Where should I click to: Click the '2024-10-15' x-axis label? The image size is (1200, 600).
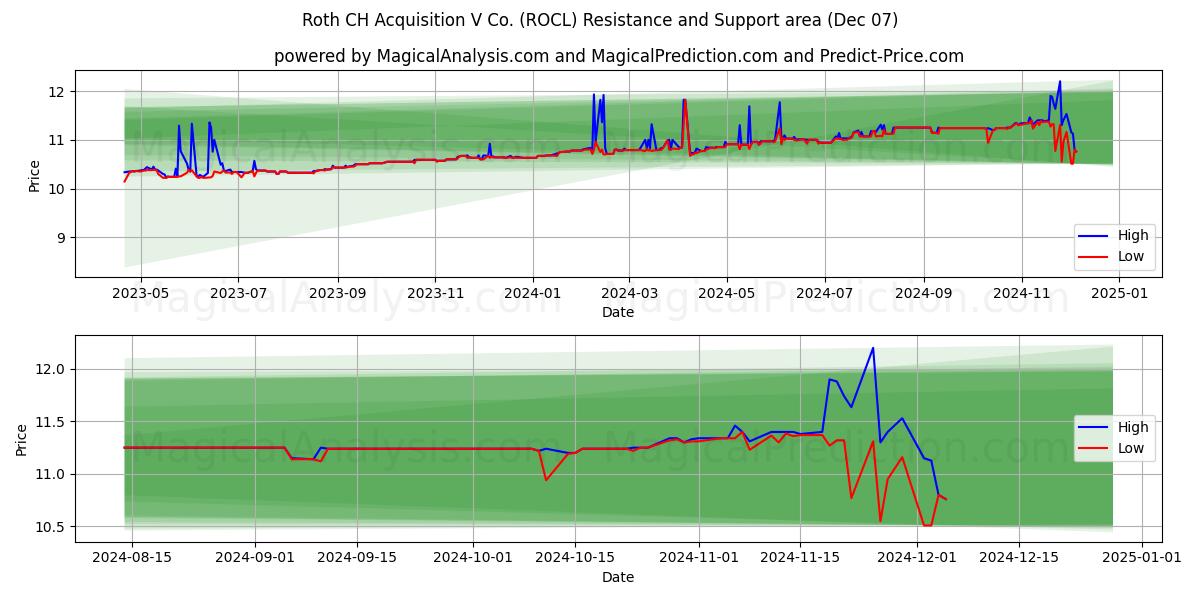(575, 559)
